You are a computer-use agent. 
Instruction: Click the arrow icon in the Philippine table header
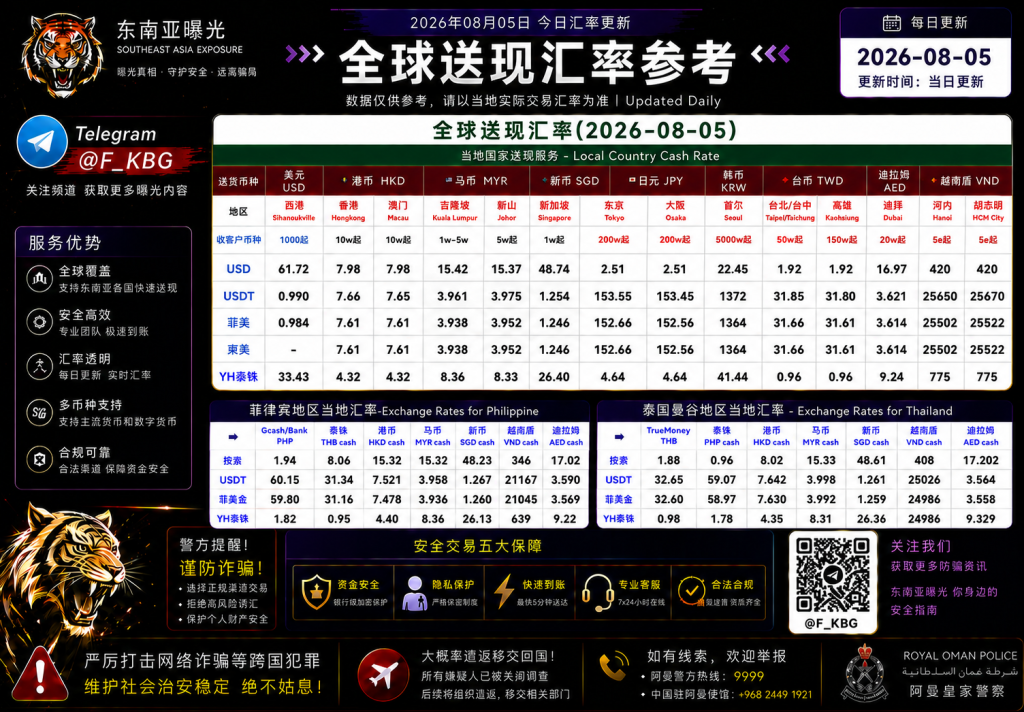pos(232,436)
